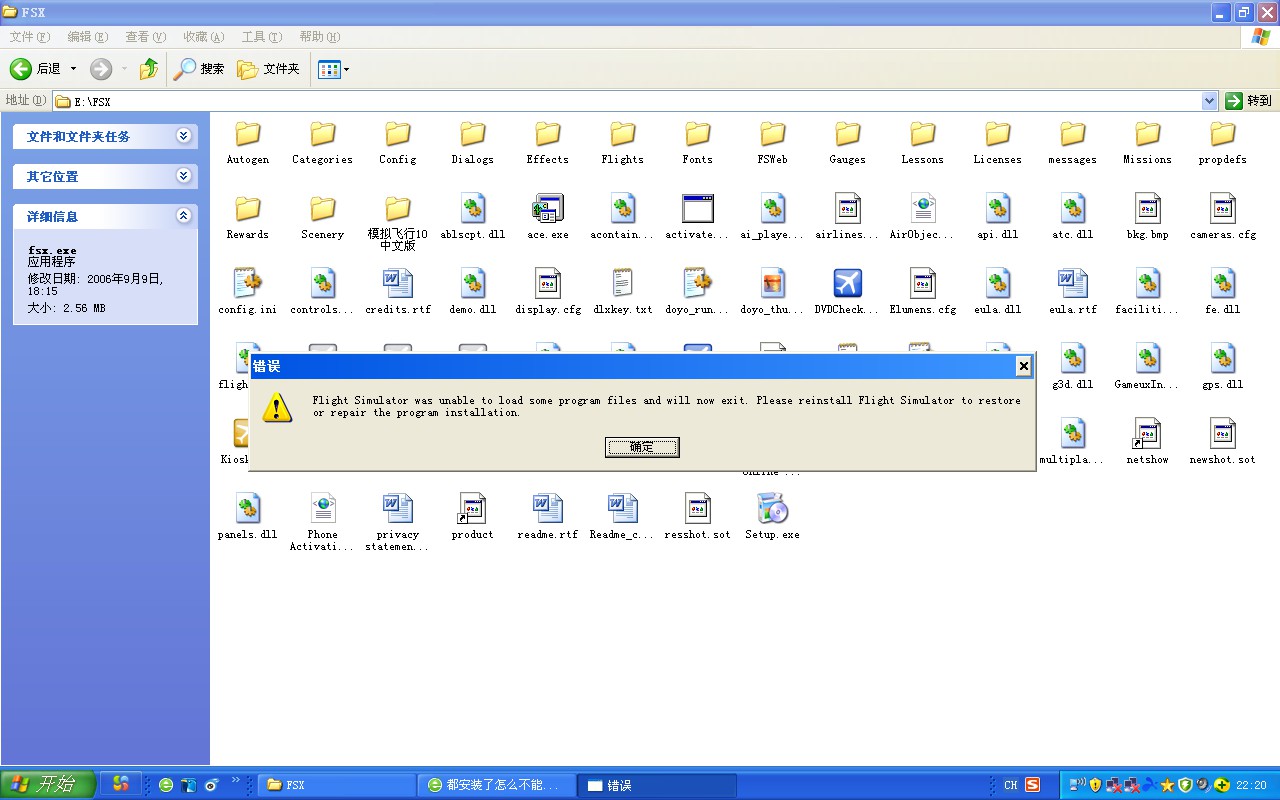
Task: Select the Phone Activation file
Action: tap(322, 523)
